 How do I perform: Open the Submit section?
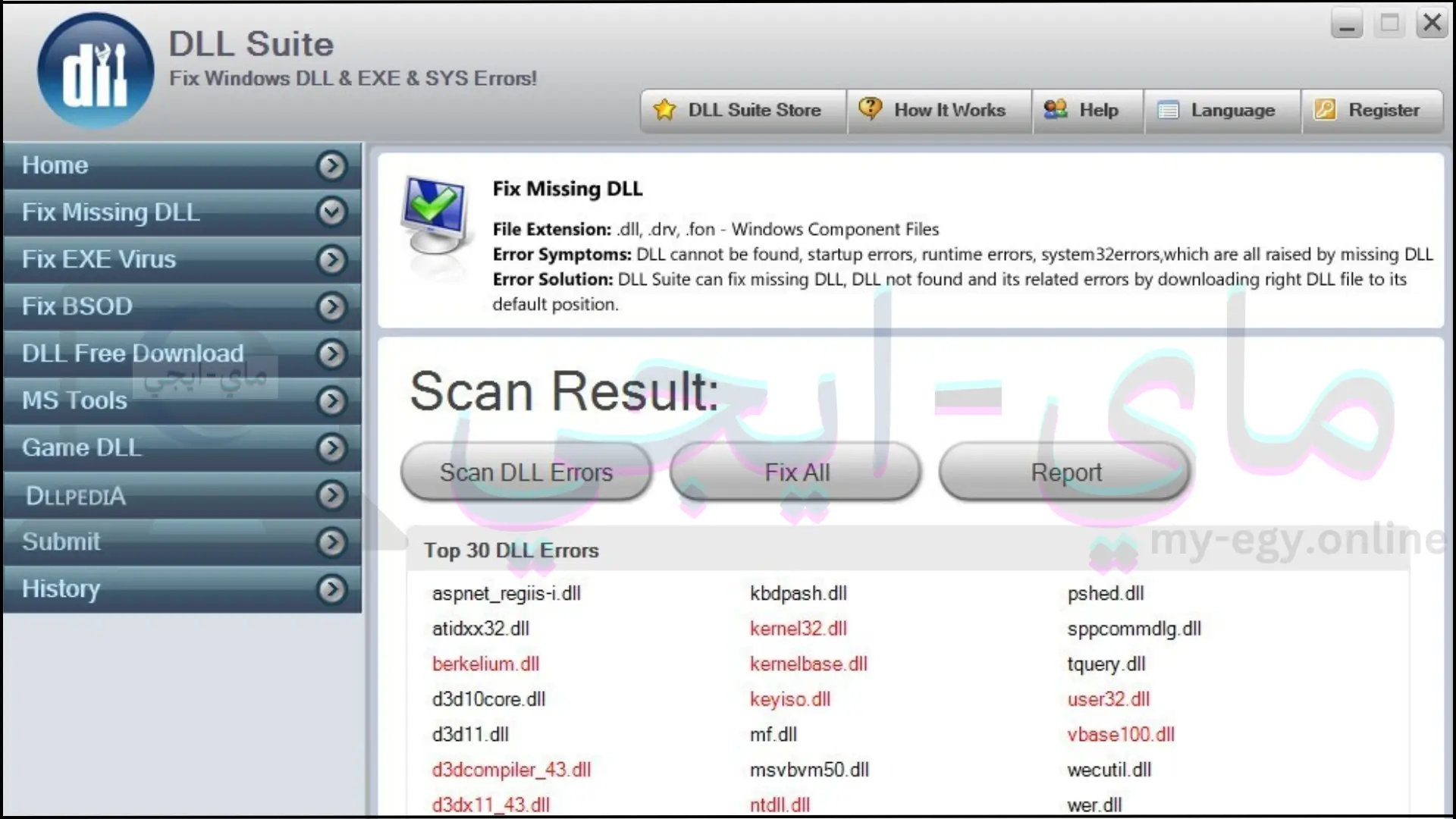click(182, 542)
